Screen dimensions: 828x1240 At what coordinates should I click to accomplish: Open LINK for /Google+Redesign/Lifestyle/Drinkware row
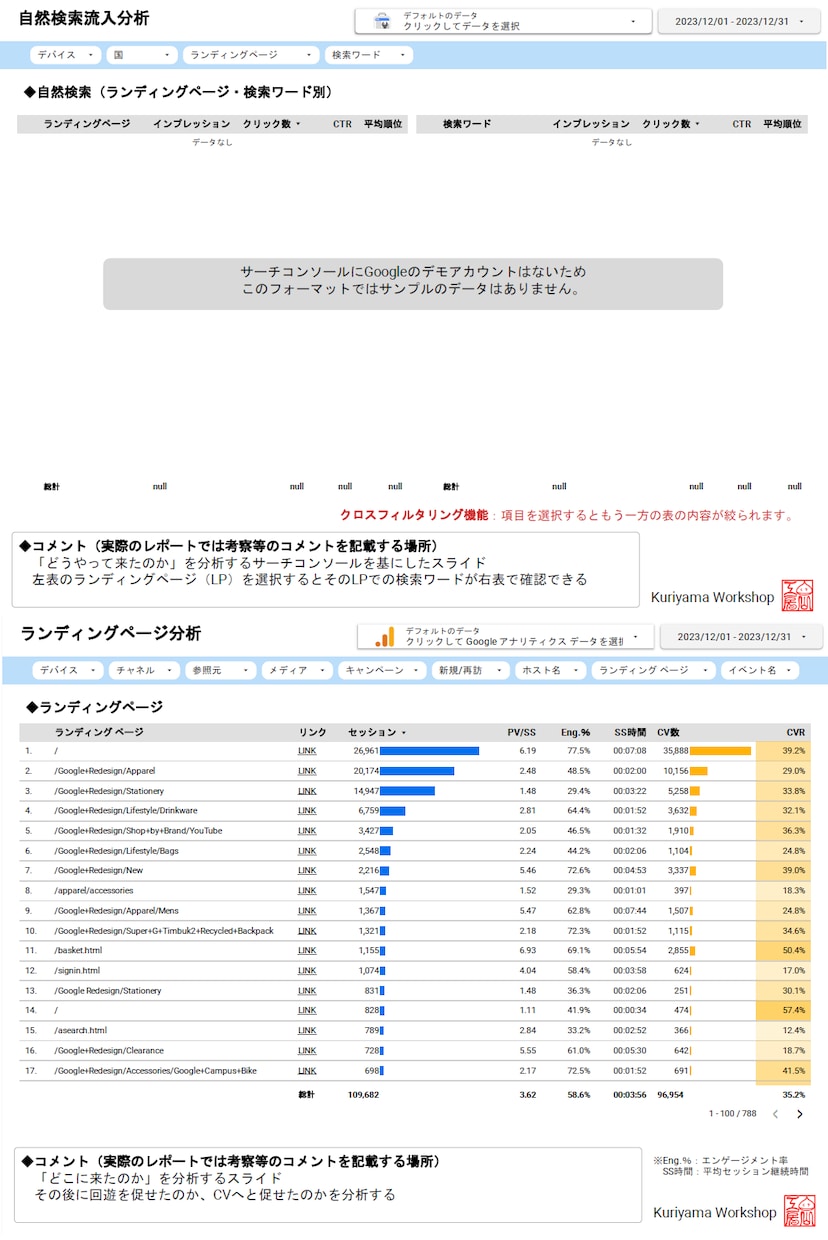point(307,811)
